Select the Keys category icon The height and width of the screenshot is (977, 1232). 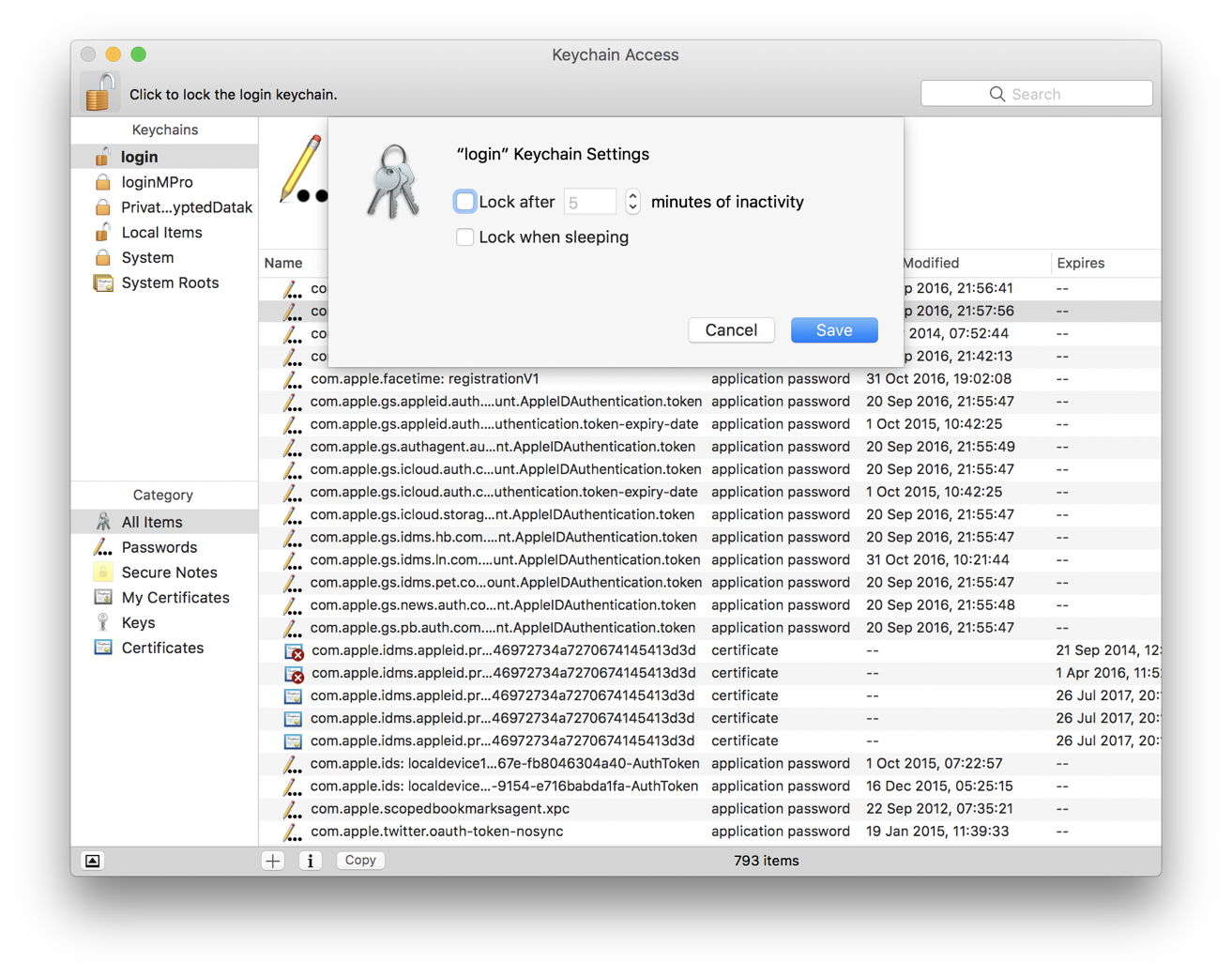tap(103, 623)
